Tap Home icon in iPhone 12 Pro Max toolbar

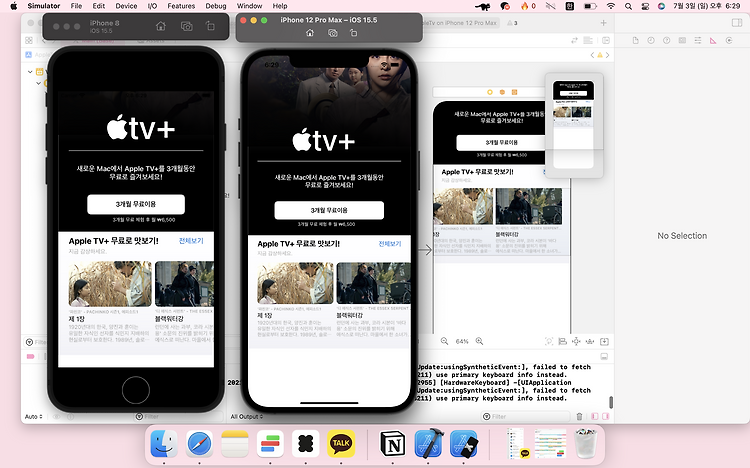point(310,33)
